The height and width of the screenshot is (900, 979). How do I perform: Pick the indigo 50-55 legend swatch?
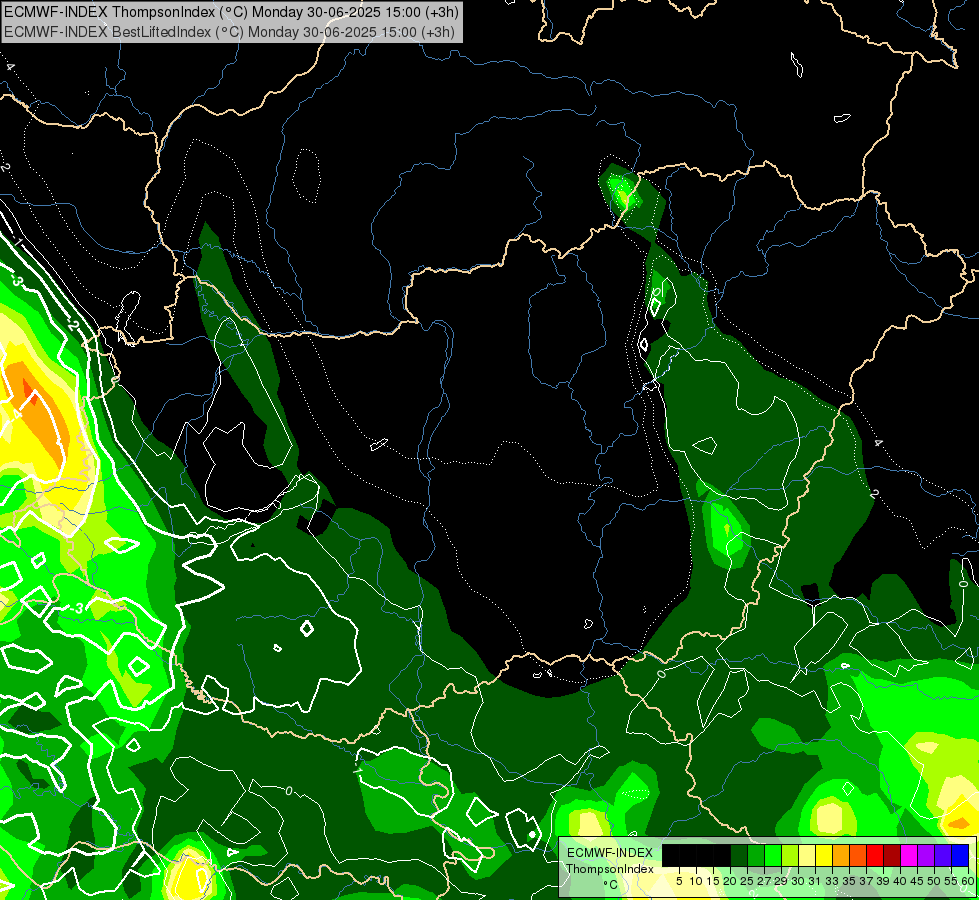(943, 856)
